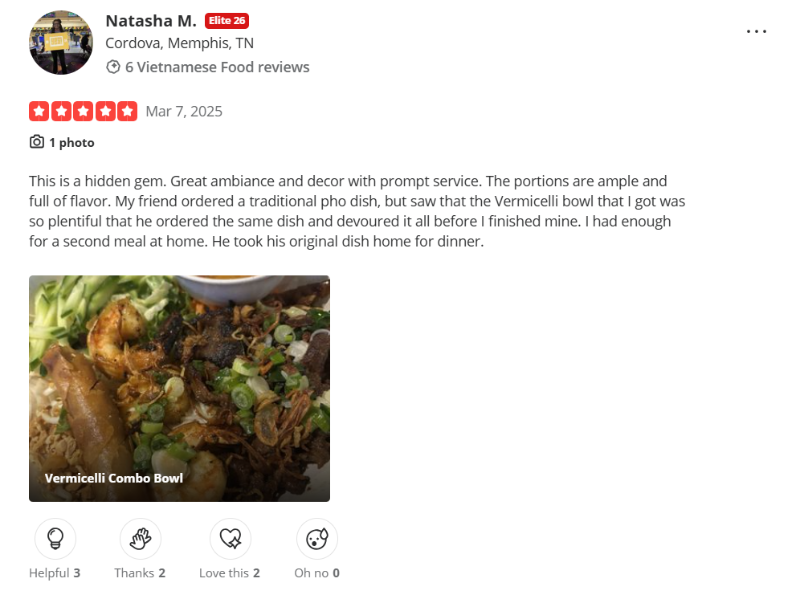Click the heart icon in Love this
Screen dimensions: 800x599
(x=229, y=537)
